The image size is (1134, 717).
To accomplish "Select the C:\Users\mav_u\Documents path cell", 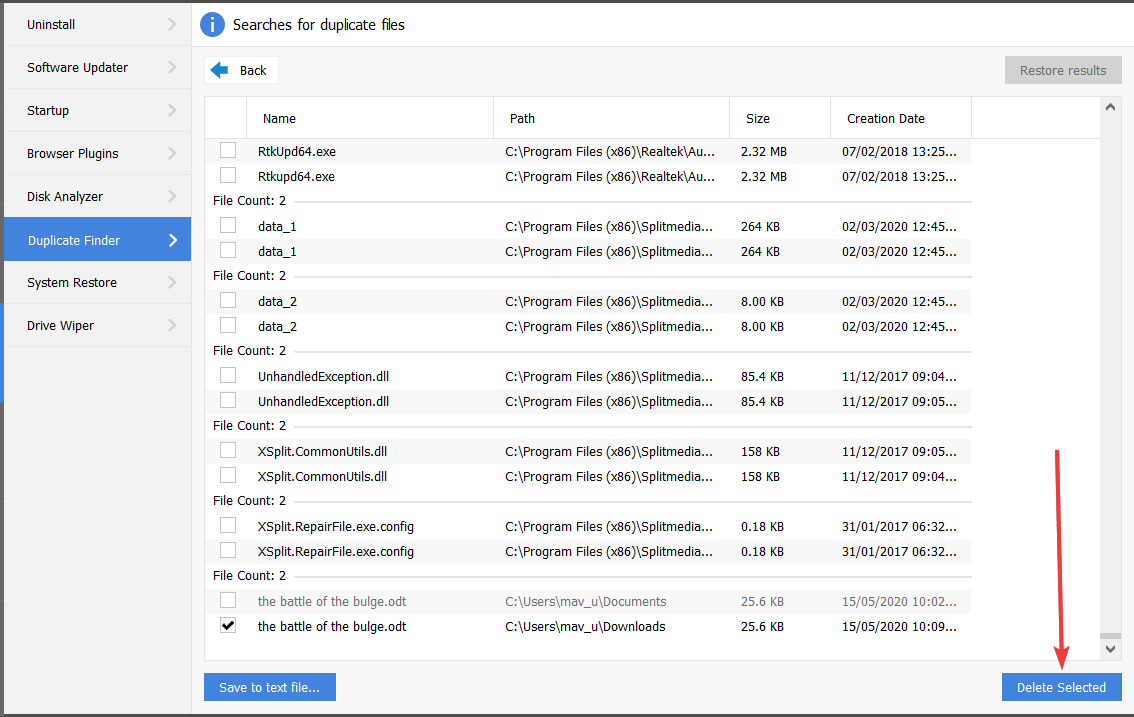I will (586, 602).
